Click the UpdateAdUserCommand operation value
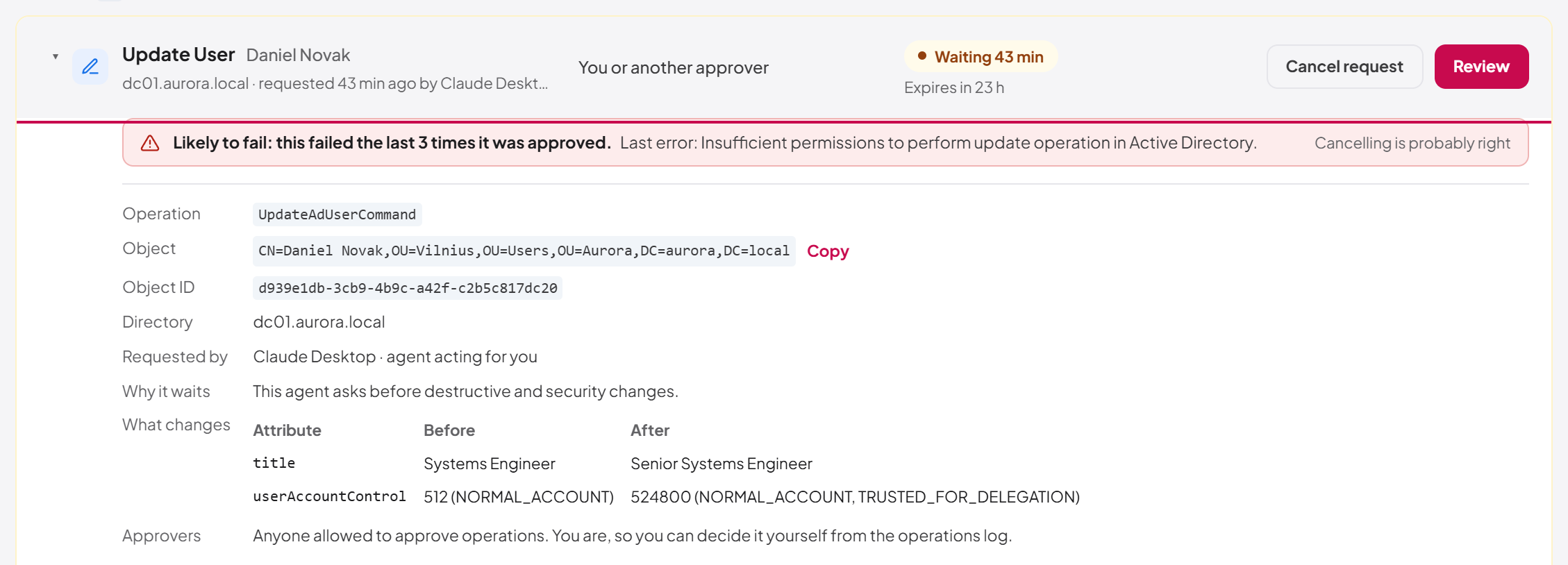Viewport: 1568px width, 565px height. (337, 214)
